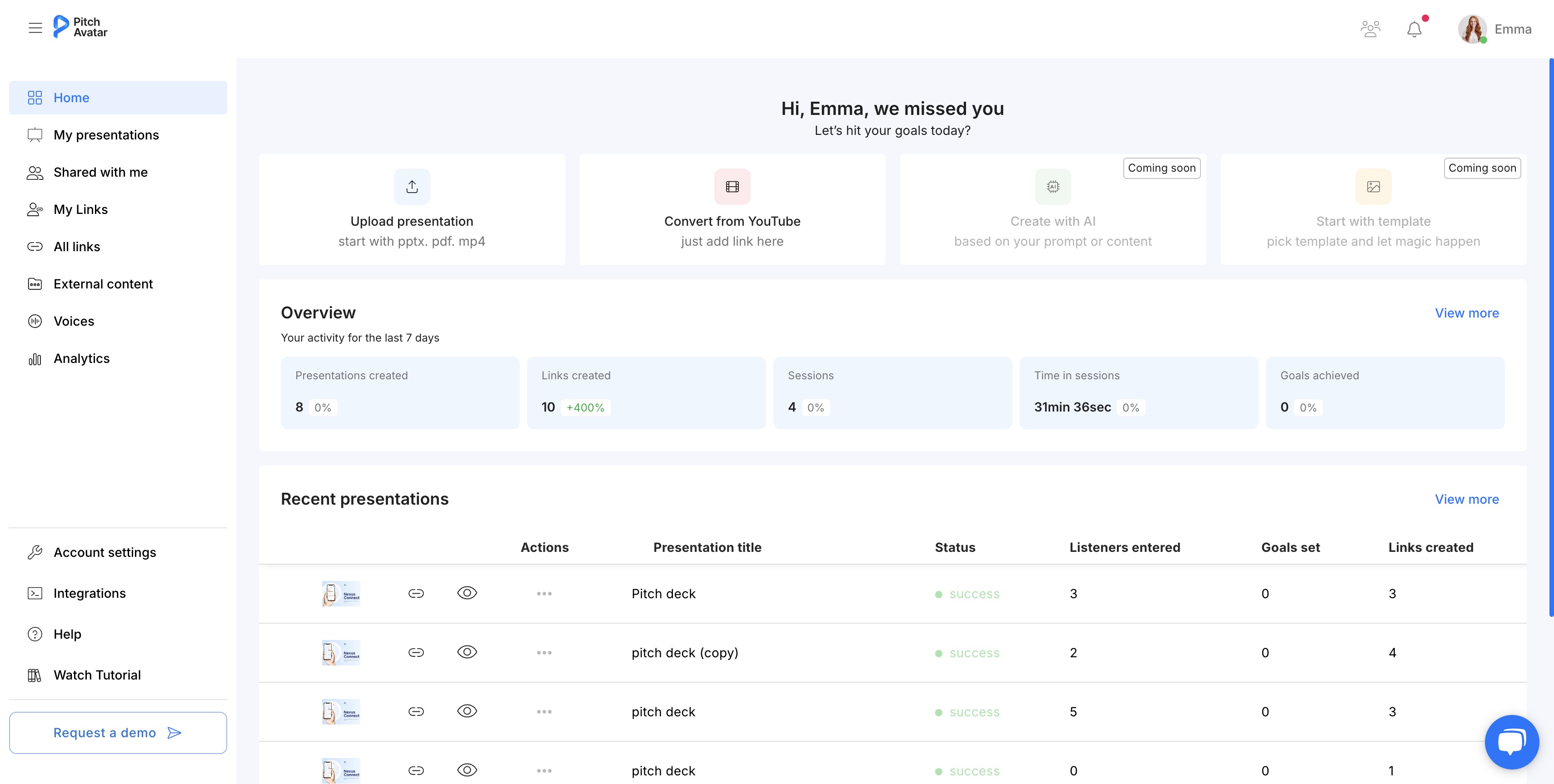This screenshot has width=1554, height=784.
Task: Toggle the hamburger sidebar menu icon
Action: coord(35,28)
